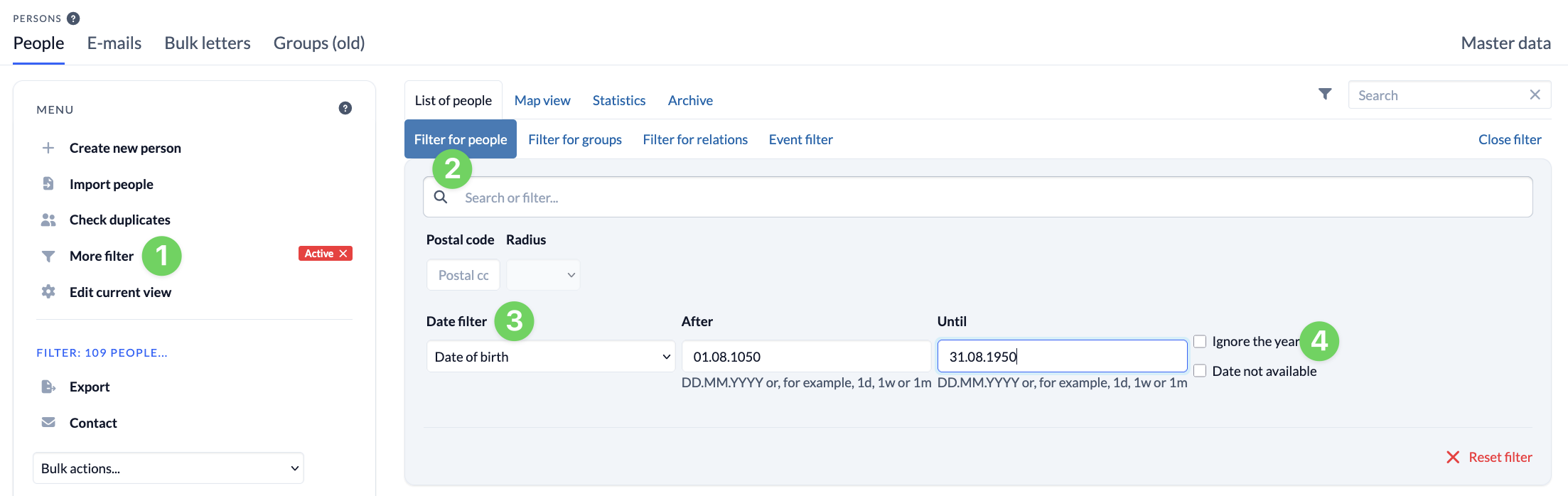Screen dimensions: 1568x496
Task: Focus the Search or filter field
Action: click(977, 197)
